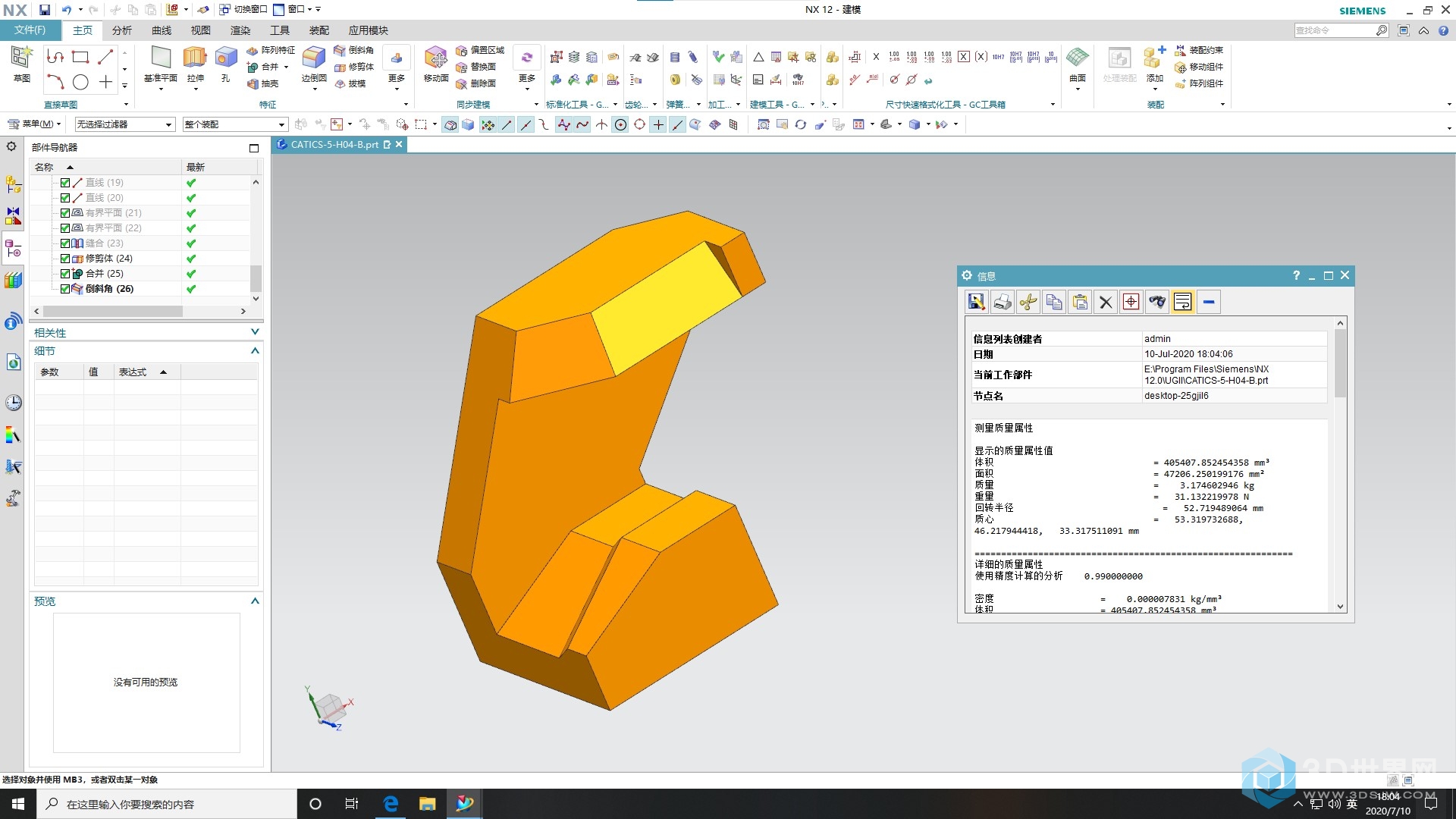Click 阵列组件 pattern component

tap(1199, 83)
